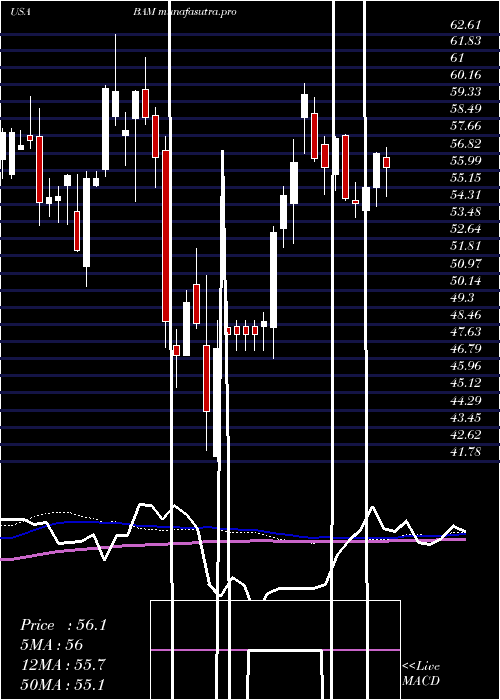The height and width of the screenshot is (700, 500).
Task: Click the 43.45 price axis label
Action: (465, 418)
